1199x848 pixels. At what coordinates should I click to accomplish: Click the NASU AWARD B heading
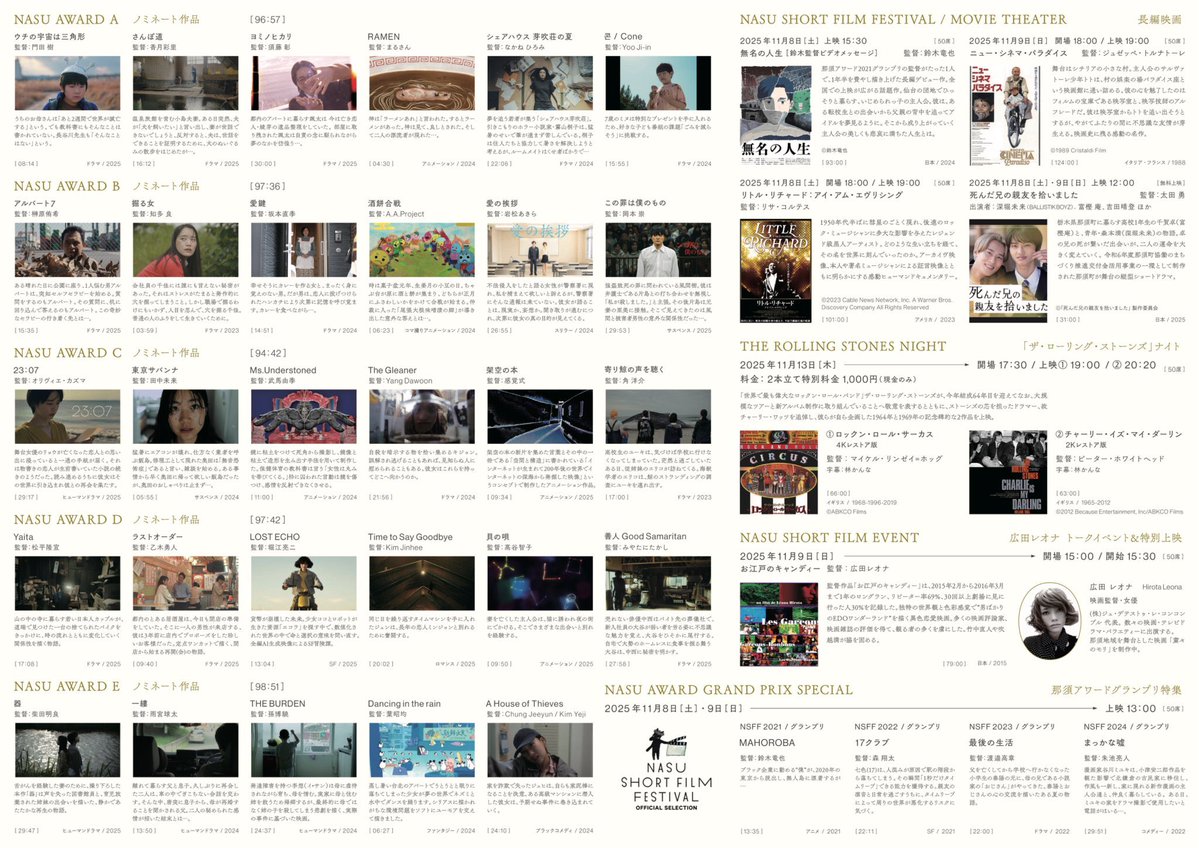coord(67,186)
